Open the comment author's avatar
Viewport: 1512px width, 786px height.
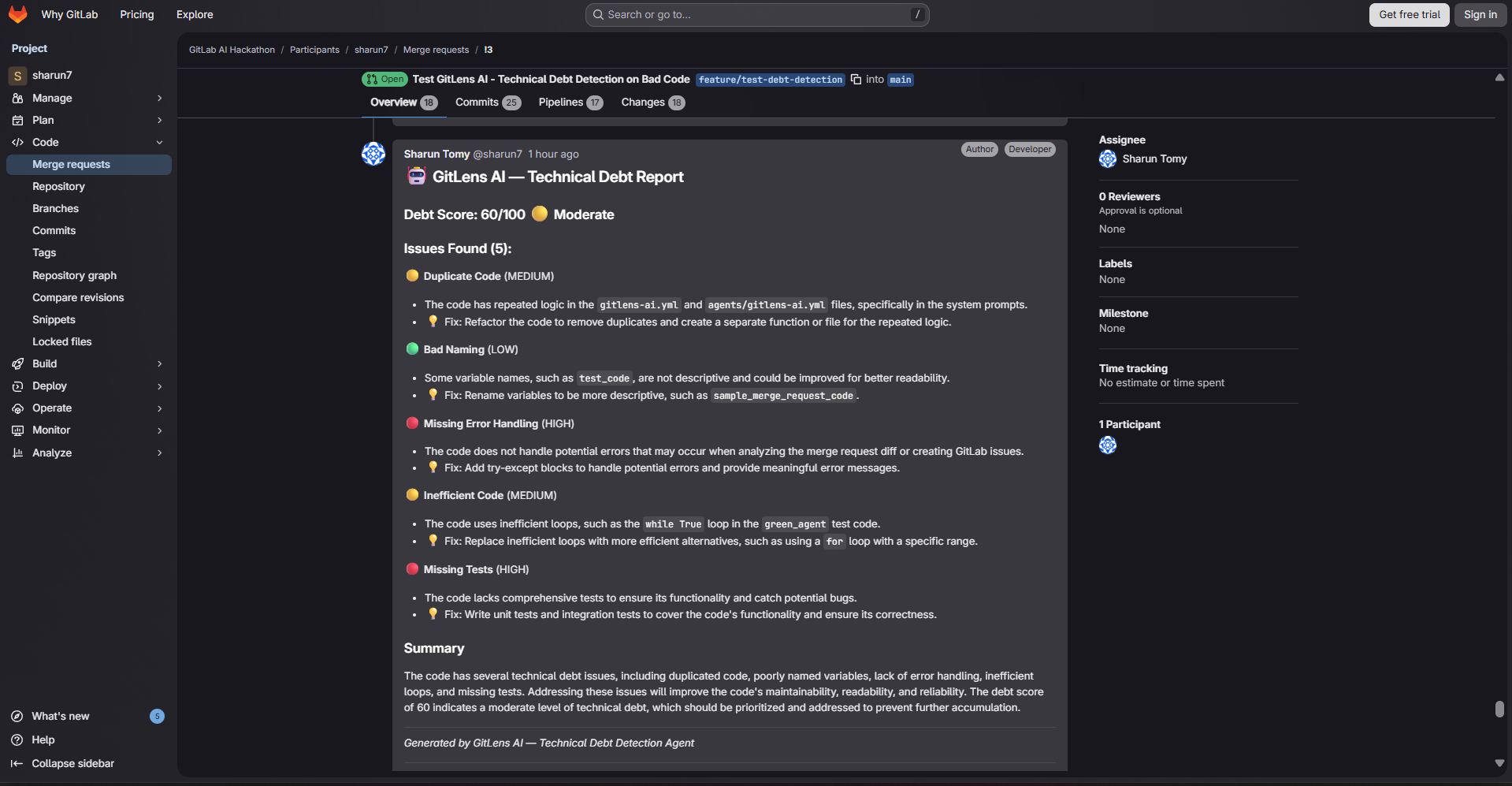(373, 154)
